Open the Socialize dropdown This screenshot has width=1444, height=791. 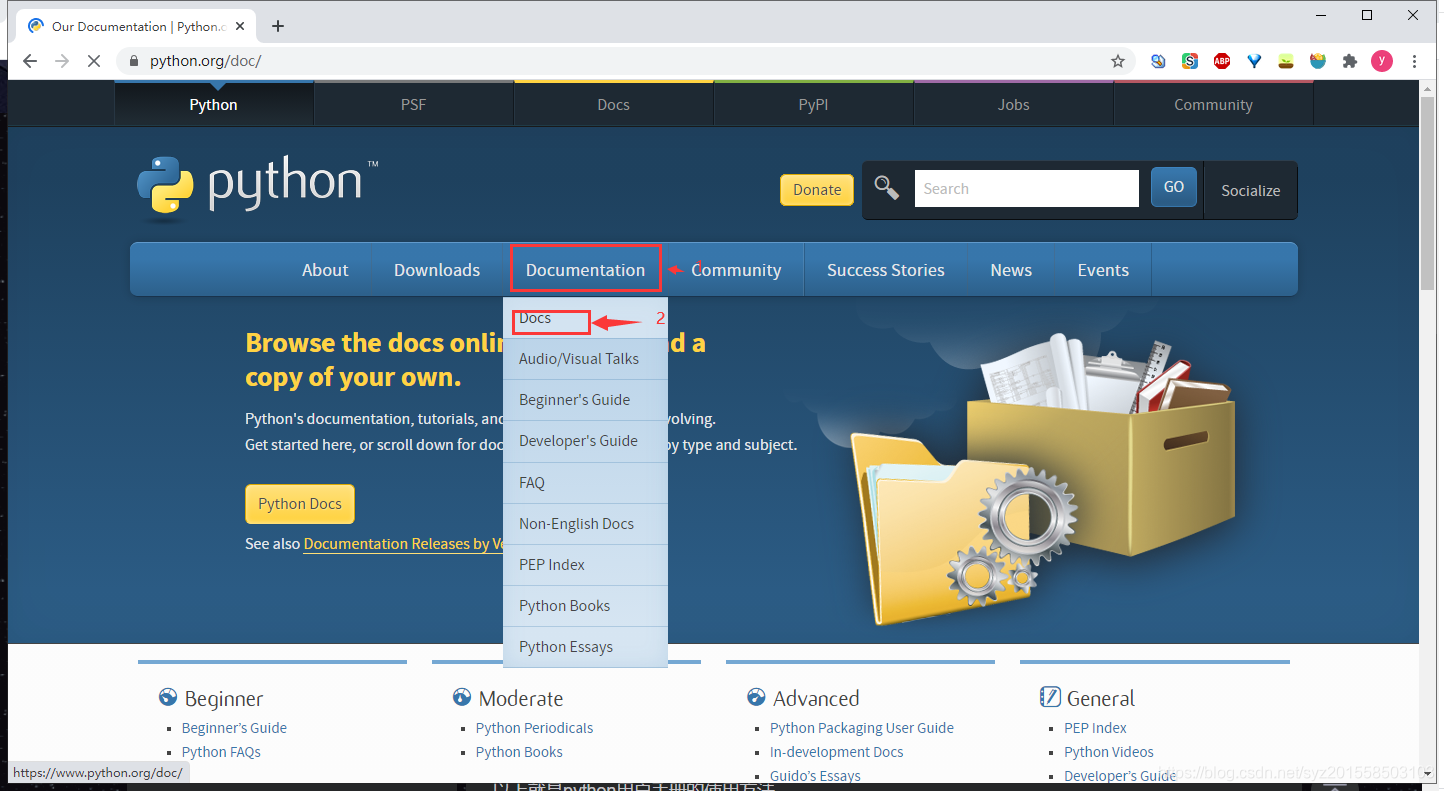pyautogui.click(x=1250, y=190)
